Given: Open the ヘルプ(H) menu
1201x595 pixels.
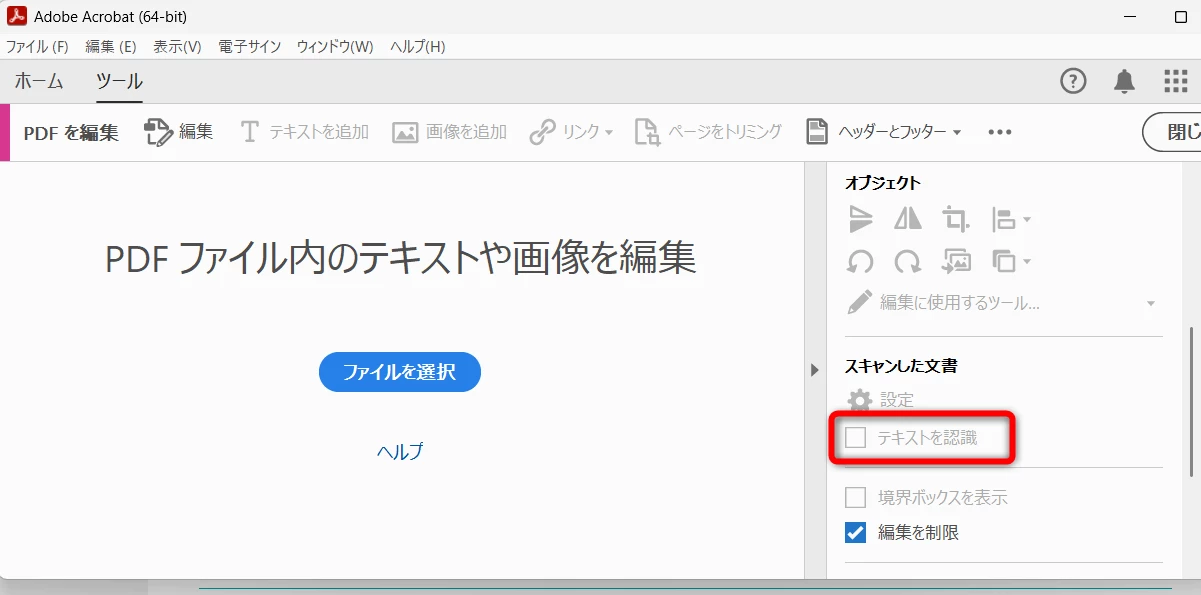Looking at the screenshot, I should coord(418,47).
